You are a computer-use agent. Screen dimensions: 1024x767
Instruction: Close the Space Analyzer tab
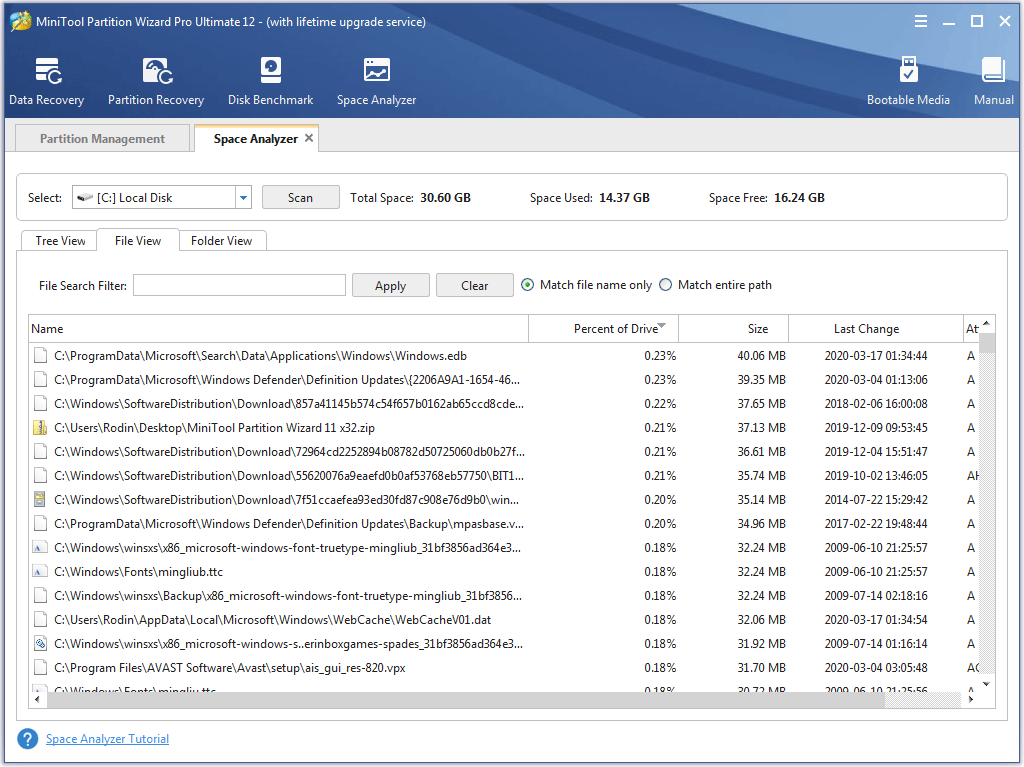(x=309, y=138)
